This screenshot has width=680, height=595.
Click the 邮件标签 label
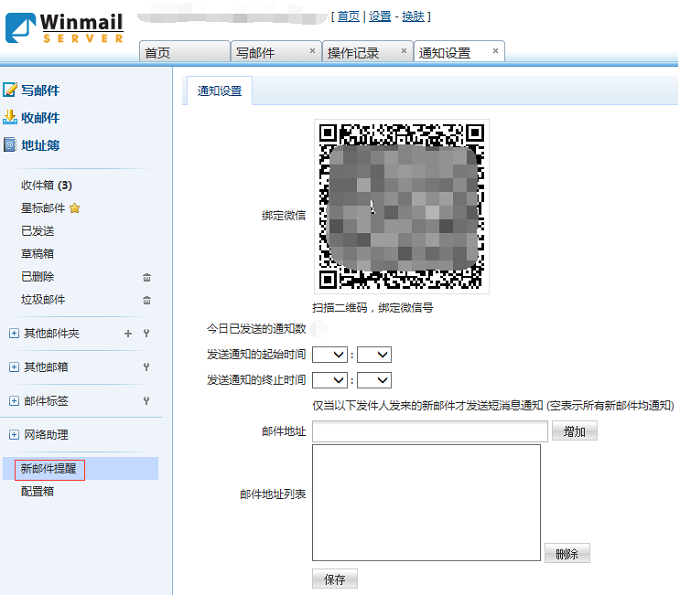coord(46,401)
